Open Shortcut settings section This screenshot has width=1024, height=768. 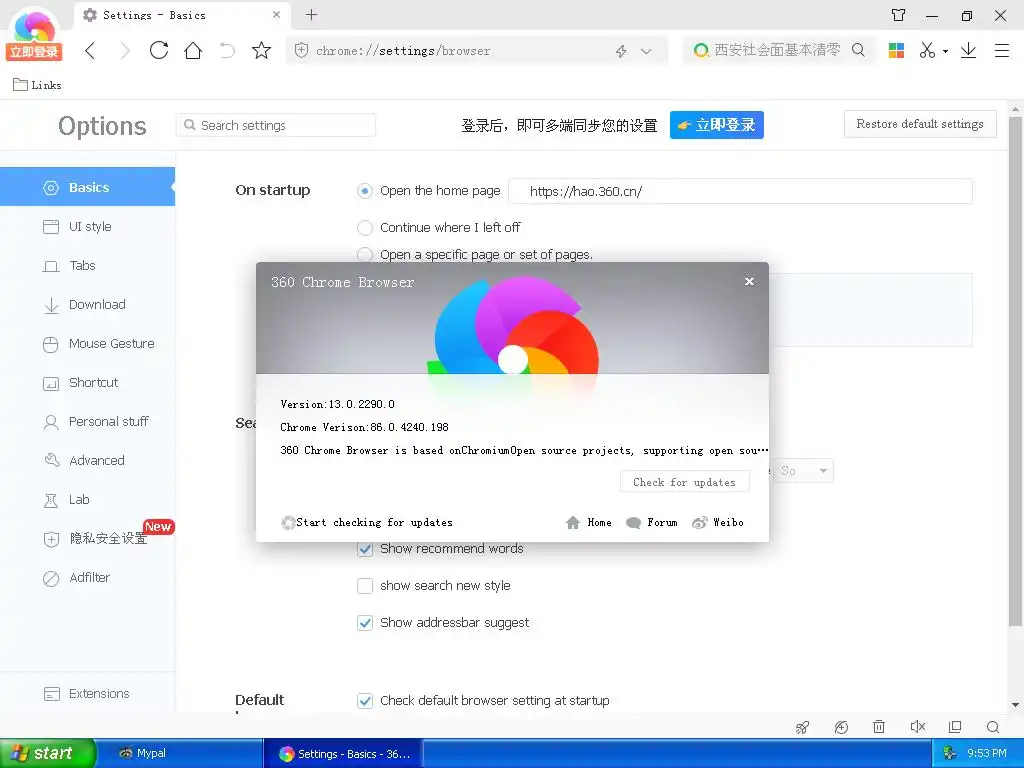(88, 382)
